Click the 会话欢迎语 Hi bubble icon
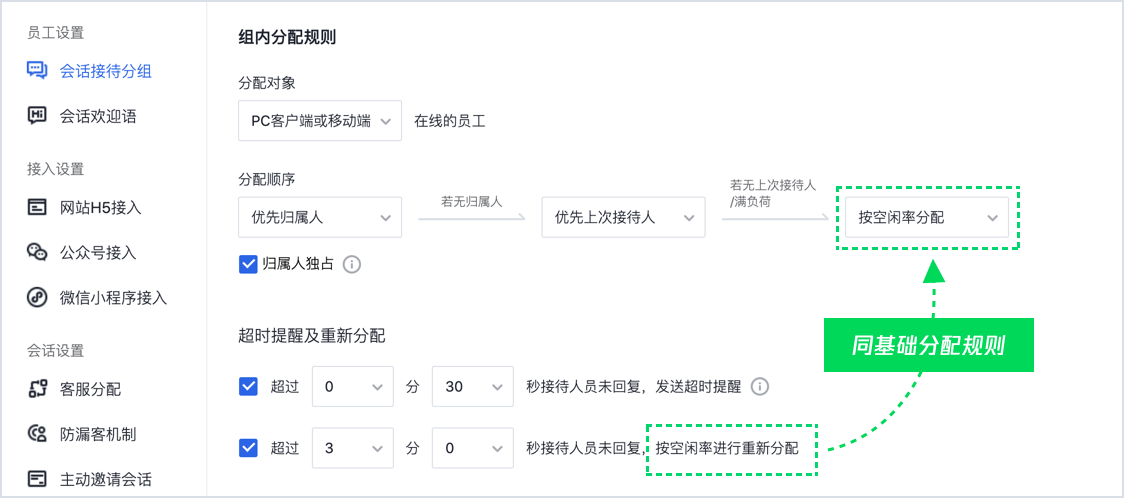This screenshot has height=498, width=1124. tap(37, 116)
